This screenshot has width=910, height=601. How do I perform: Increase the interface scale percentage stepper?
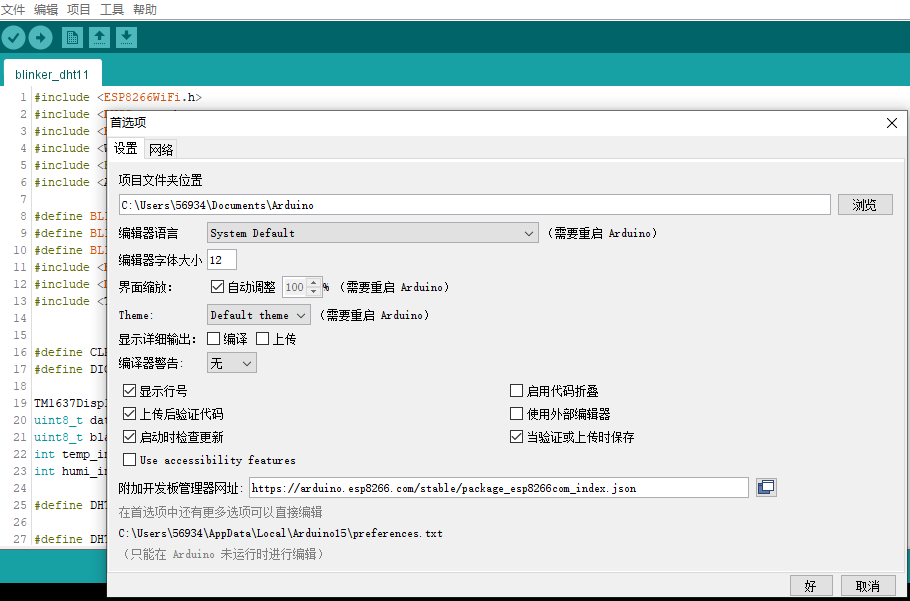click(x=313, y=283)
